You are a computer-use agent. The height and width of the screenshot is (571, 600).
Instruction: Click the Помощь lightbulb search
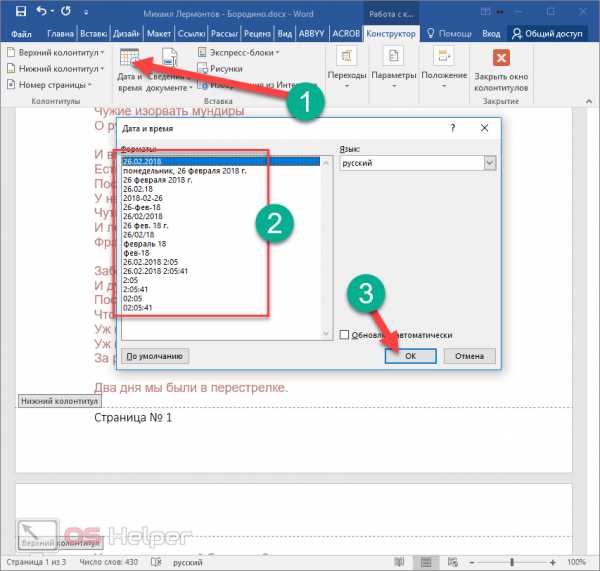(449, 34)
